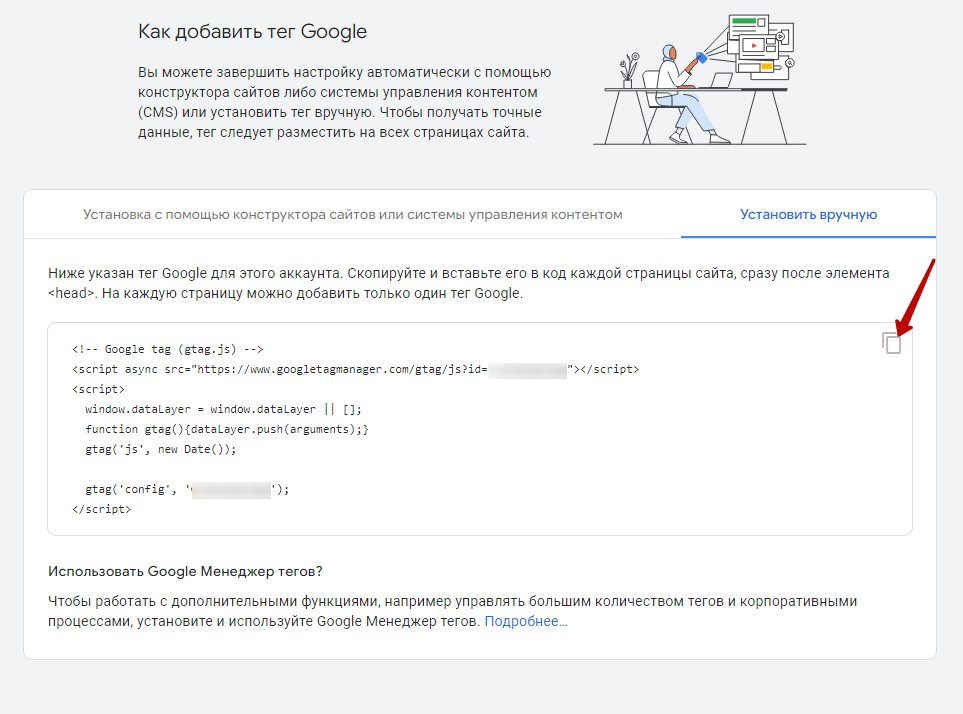This screenshot has height=714, width=963.
Task: Click the "window.dataLayer = window.dataLayer || [];" line
Action: [224, 409]
